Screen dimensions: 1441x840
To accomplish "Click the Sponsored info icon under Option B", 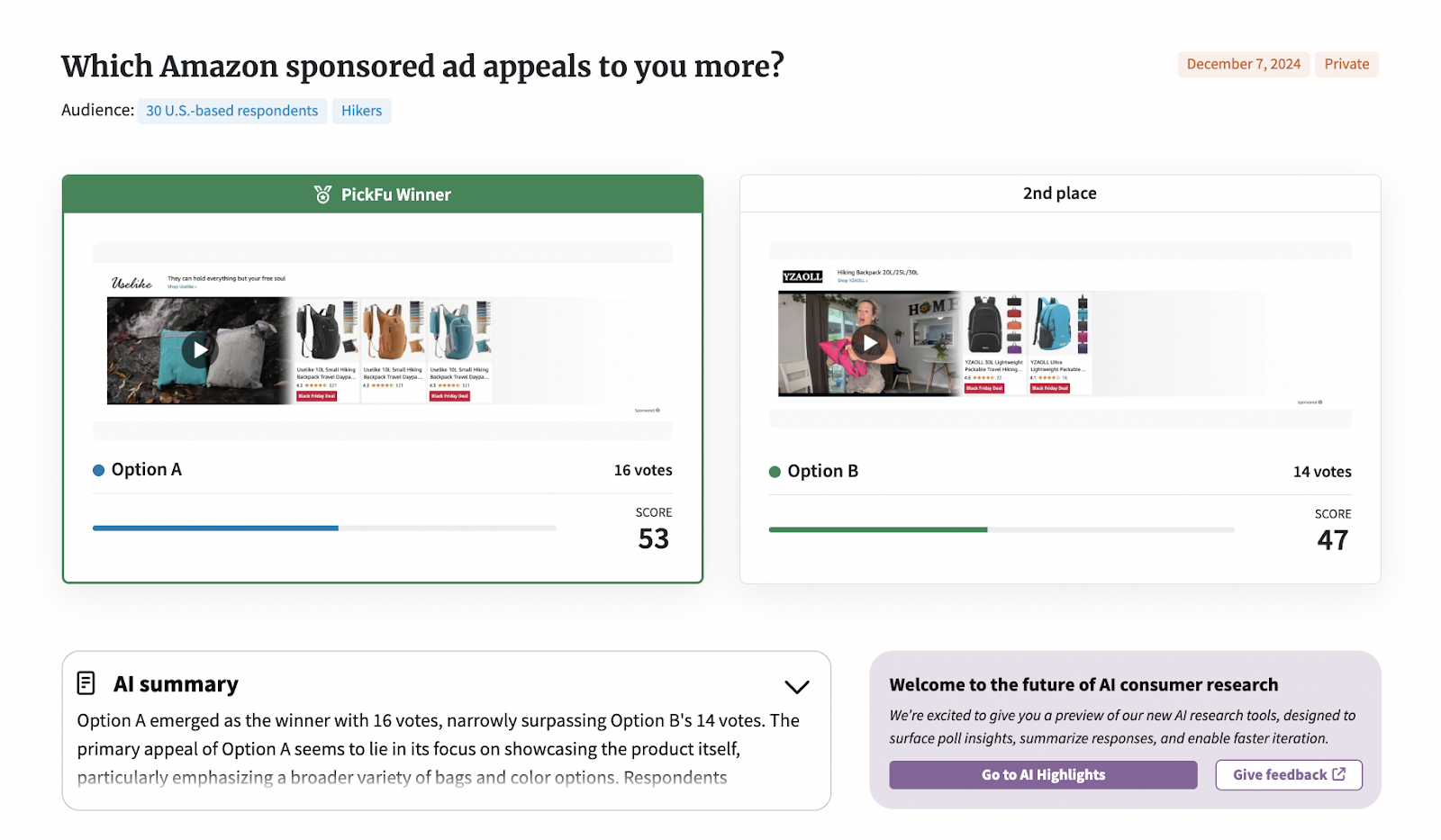I will coord(1319,403).
